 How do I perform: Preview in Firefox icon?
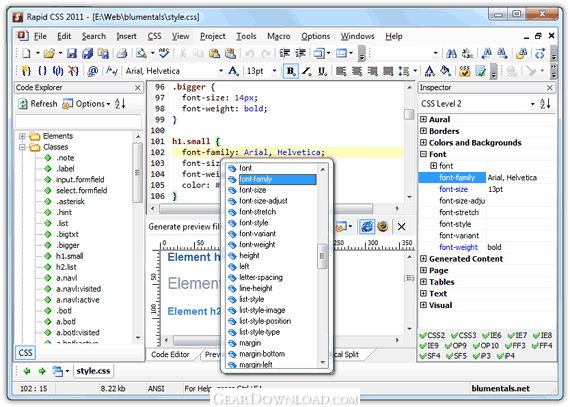[x=383, y=227]
